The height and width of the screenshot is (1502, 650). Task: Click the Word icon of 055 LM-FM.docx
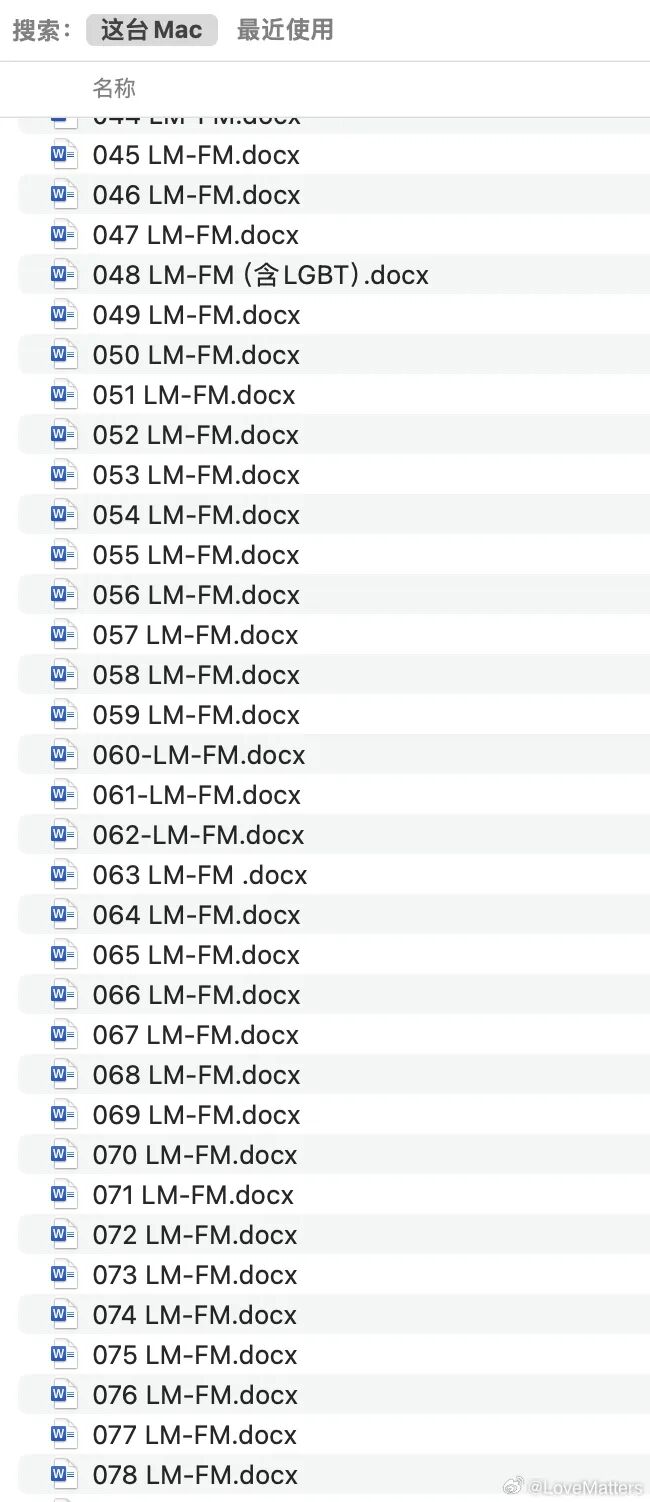coord(64,555)
